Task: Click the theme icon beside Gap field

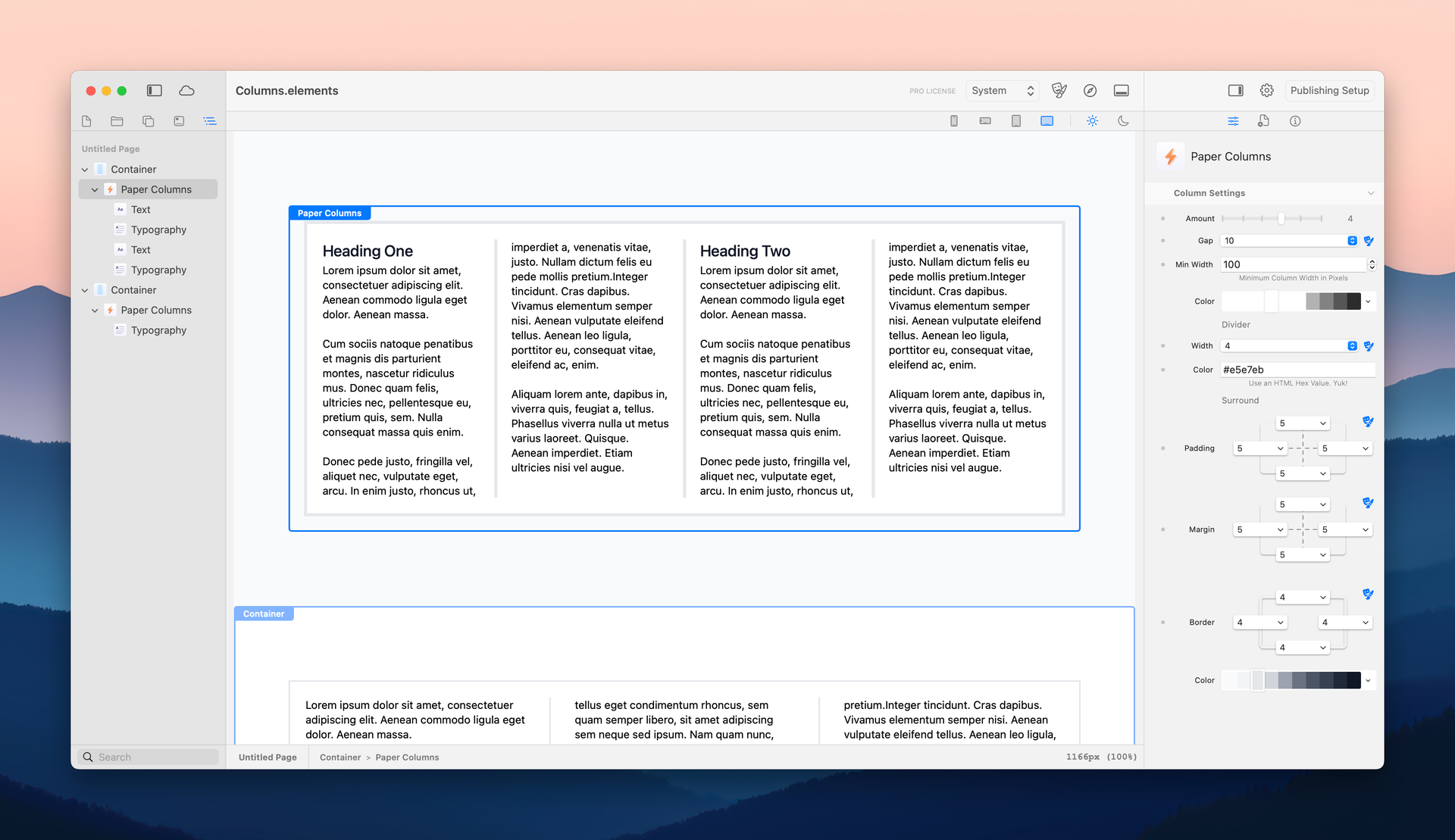Action: [1369, 241]
